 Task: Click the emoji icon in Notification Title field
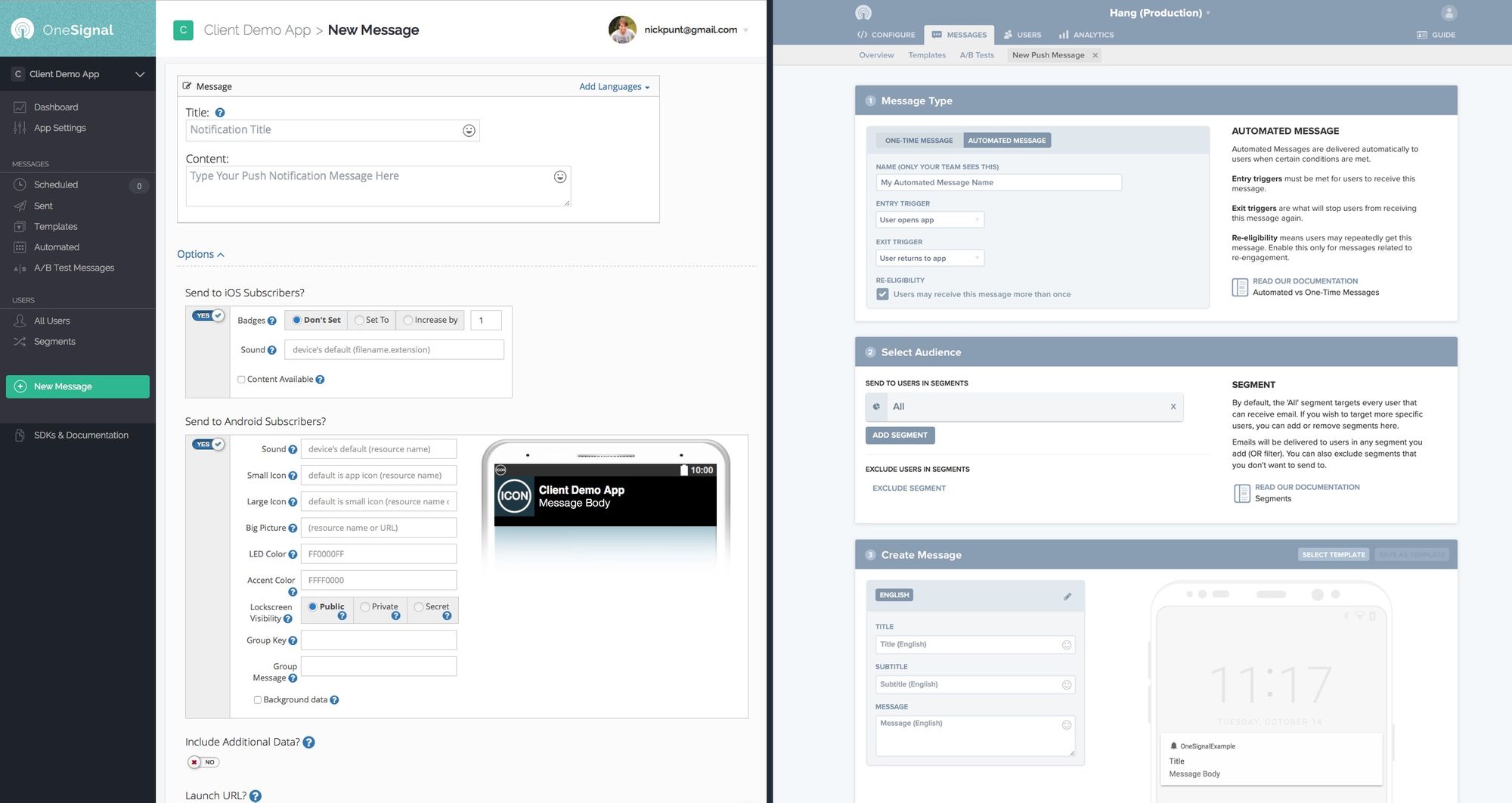pos(469,131)
